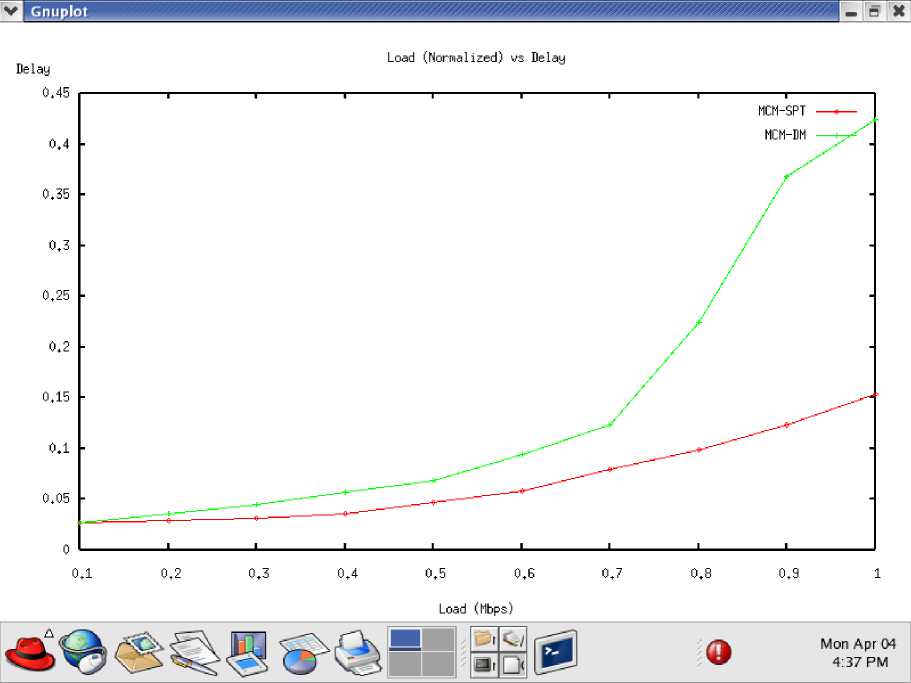Switch to the upper-right workspace in the pager
The height and width of the screenshot is (683, 911).
pos(439,638)
